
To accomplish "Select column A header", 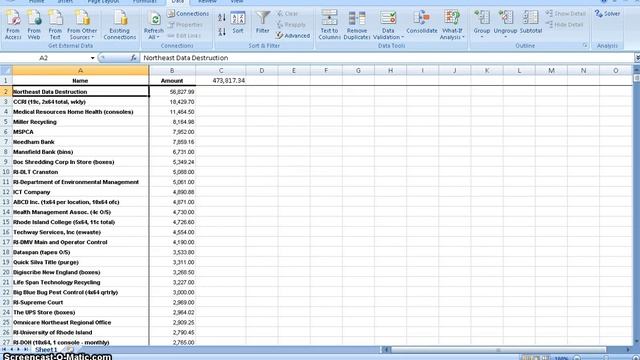I will 80,71.
